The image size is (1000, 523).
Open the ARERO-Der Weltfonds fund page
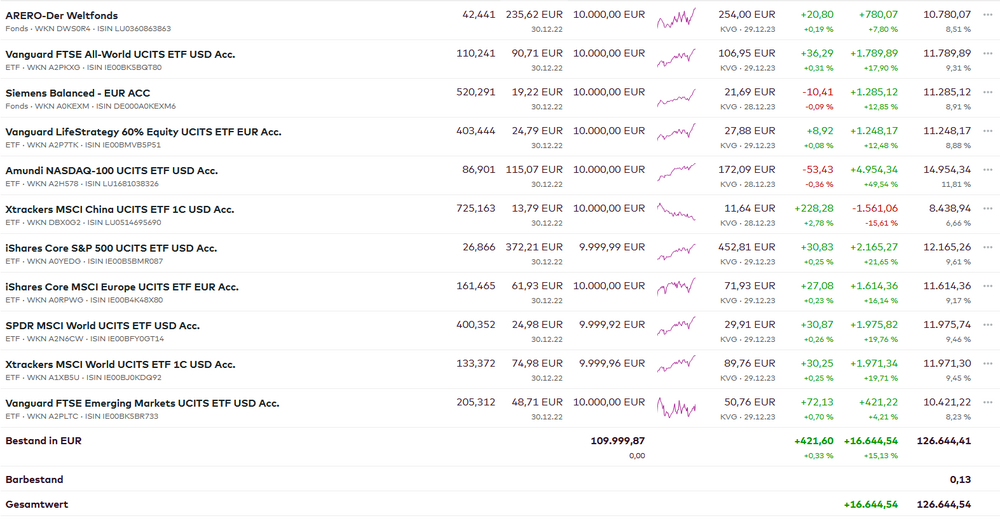pos(61,16)
